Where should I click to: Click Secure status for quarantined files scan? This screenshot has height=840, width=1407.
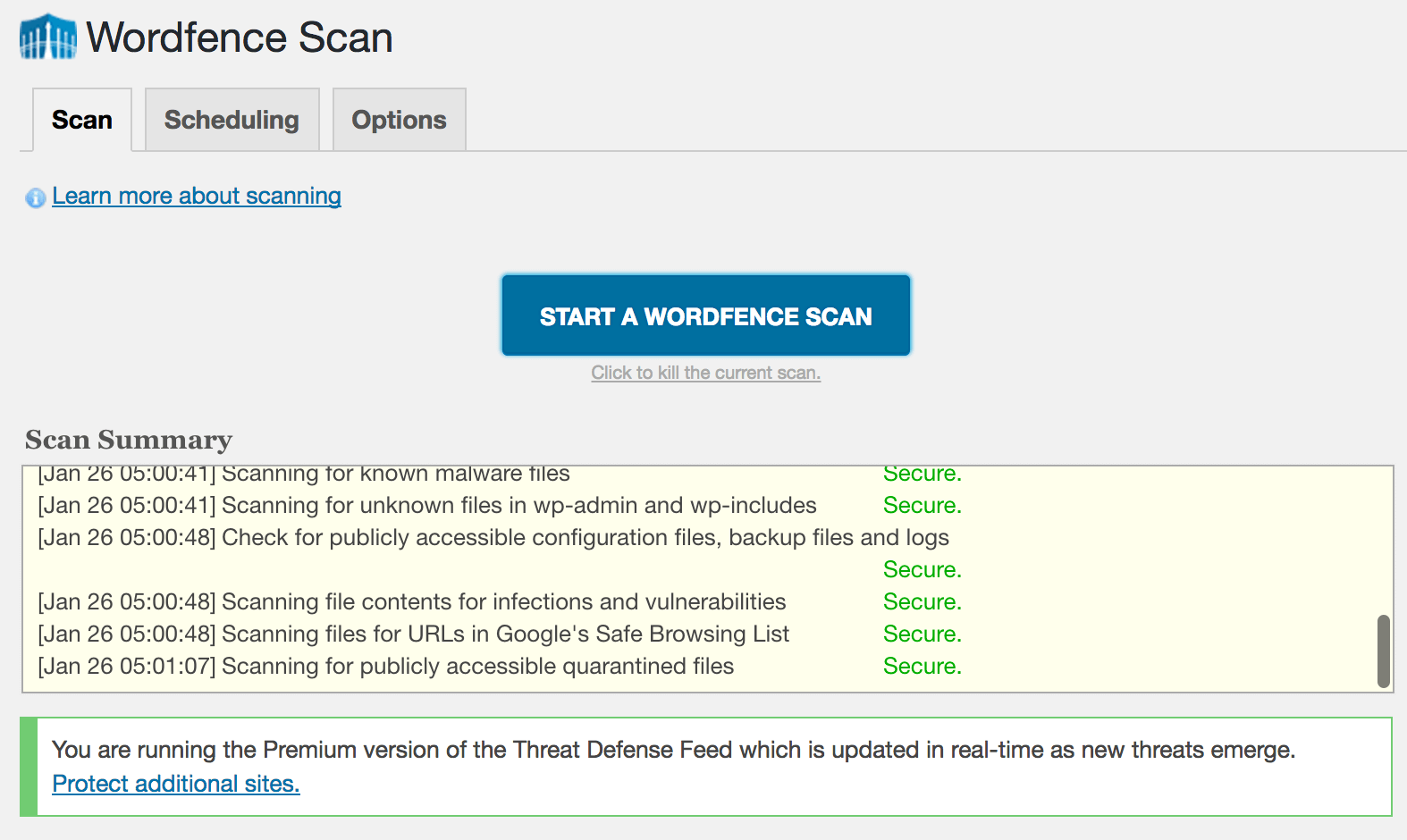coord(922,667)
